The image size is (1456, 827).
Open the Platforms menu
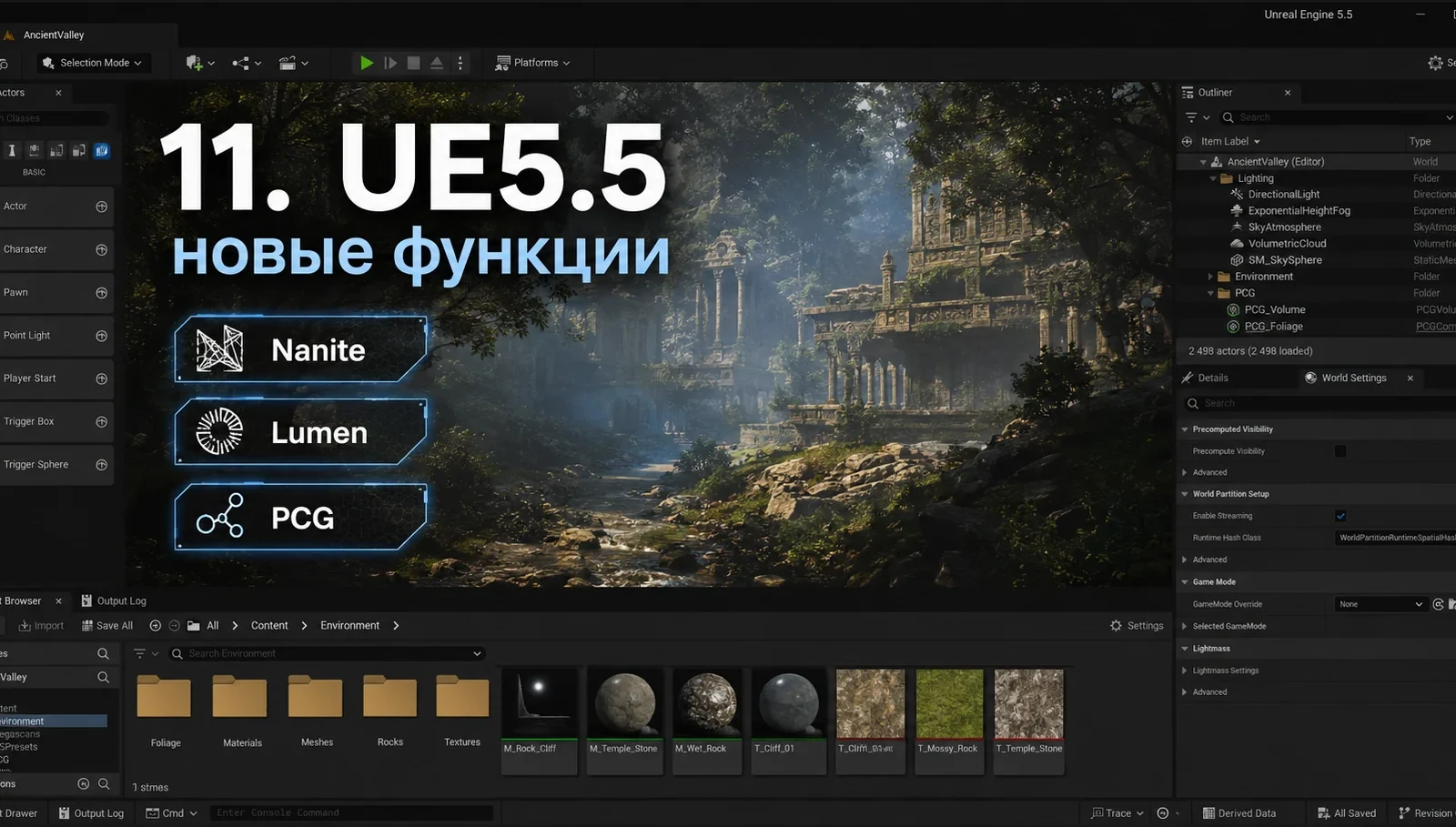coord(532,63)
